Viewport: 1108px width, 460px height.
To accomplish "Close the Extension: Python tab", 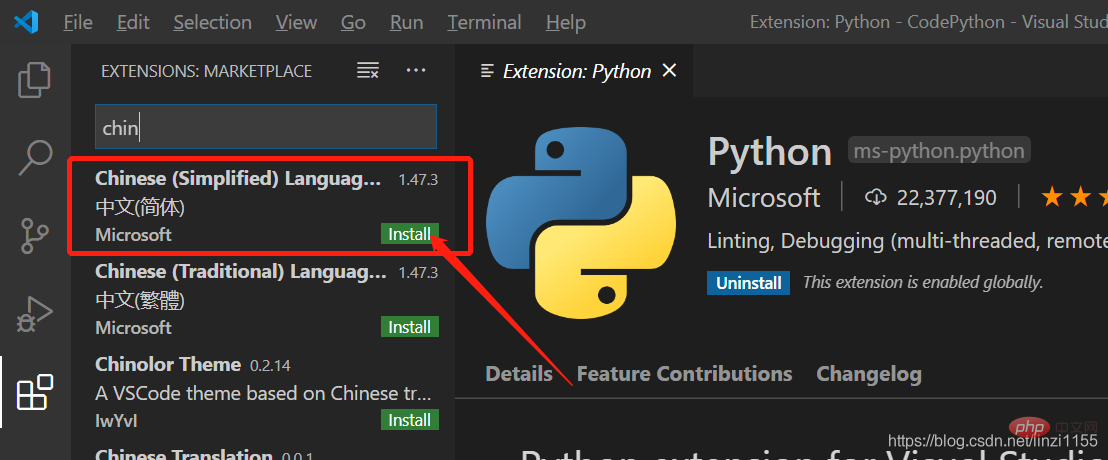I will [670, 71].
